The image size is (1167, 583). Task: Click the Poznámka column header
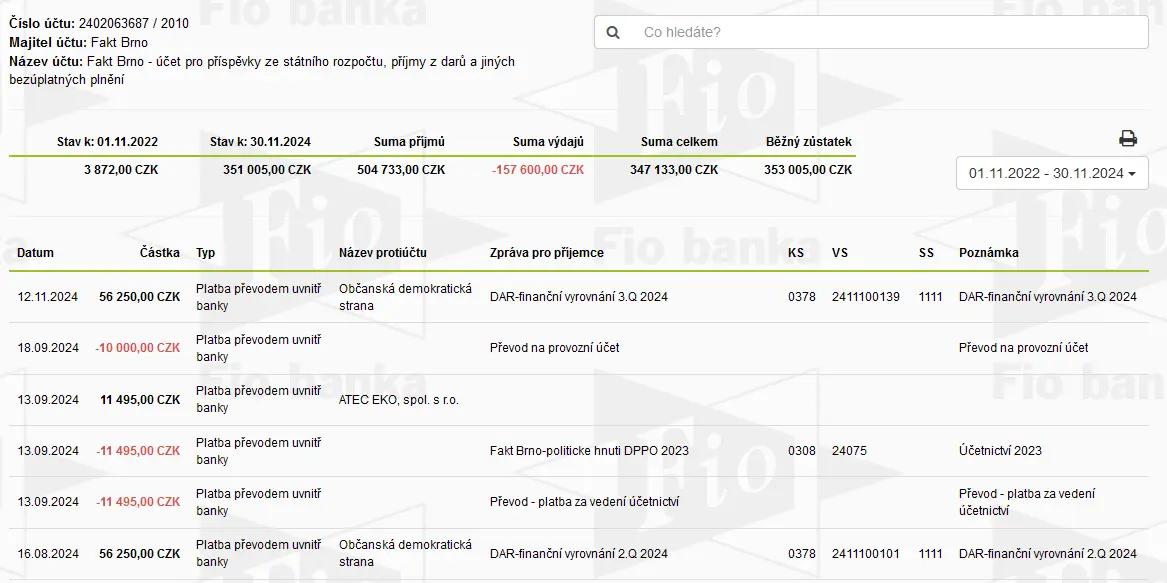[988, 252]
